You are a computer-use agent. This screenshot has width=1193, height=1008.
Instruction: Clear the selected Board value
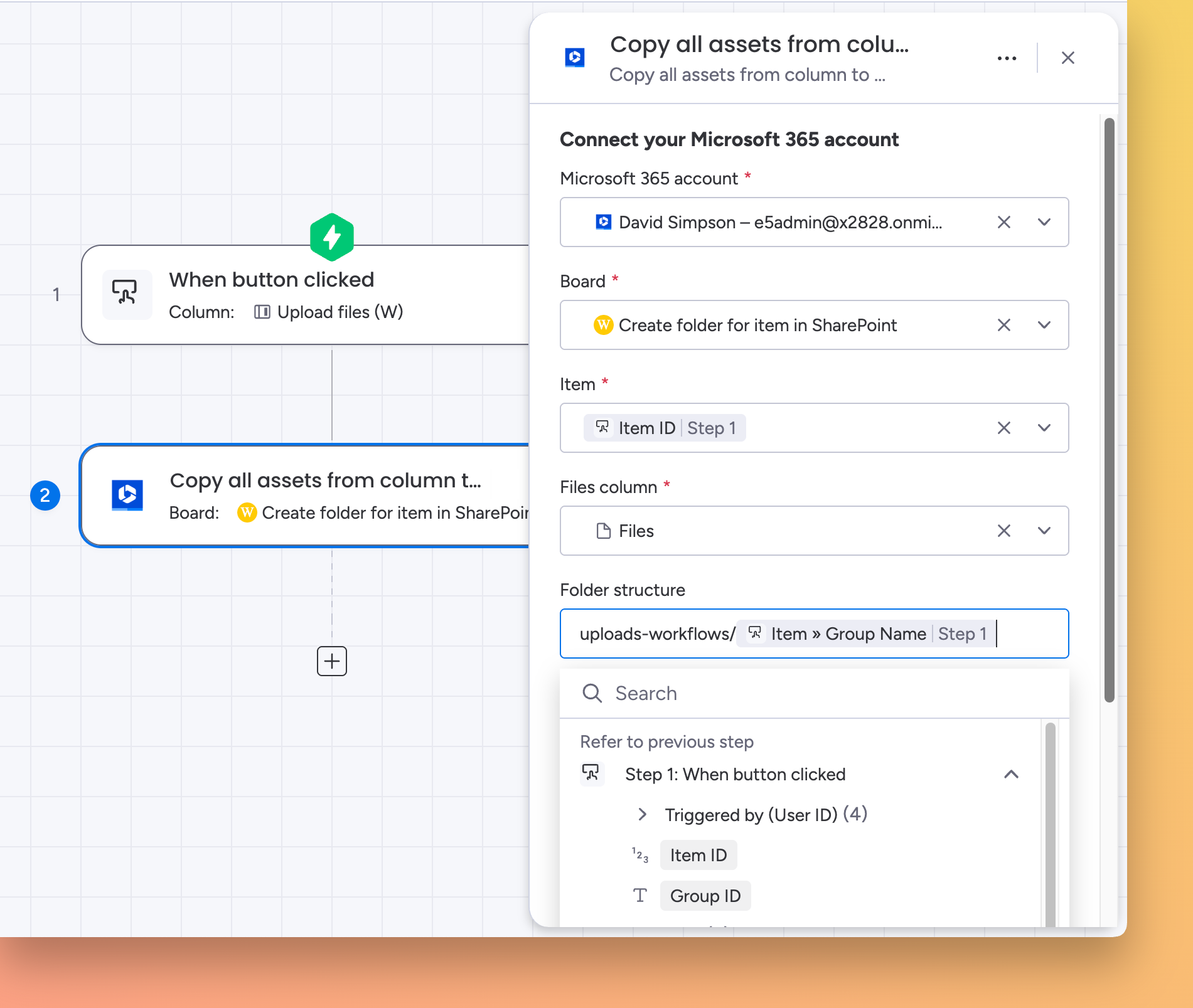[x=1003, y=325]
